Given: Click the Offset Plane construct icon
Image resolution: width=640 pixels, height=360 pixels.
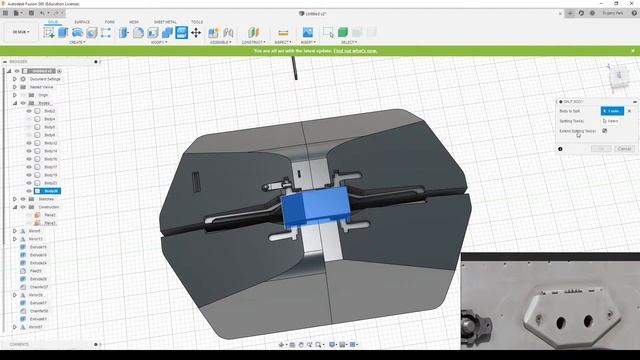Looking at the screenshot, I should (x=253, y=33).
